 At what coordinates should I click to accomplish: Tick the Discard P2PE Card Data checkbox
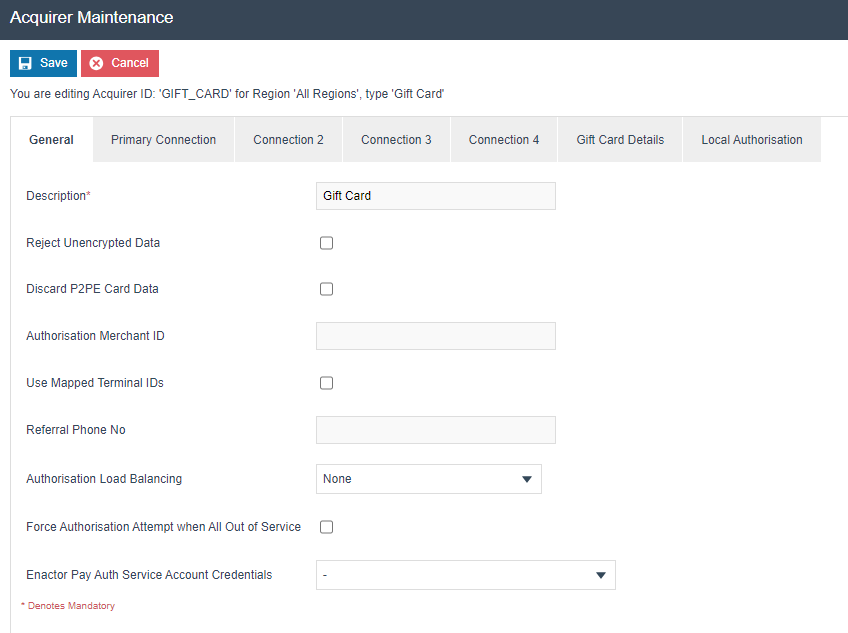click(x=326, y=289)
